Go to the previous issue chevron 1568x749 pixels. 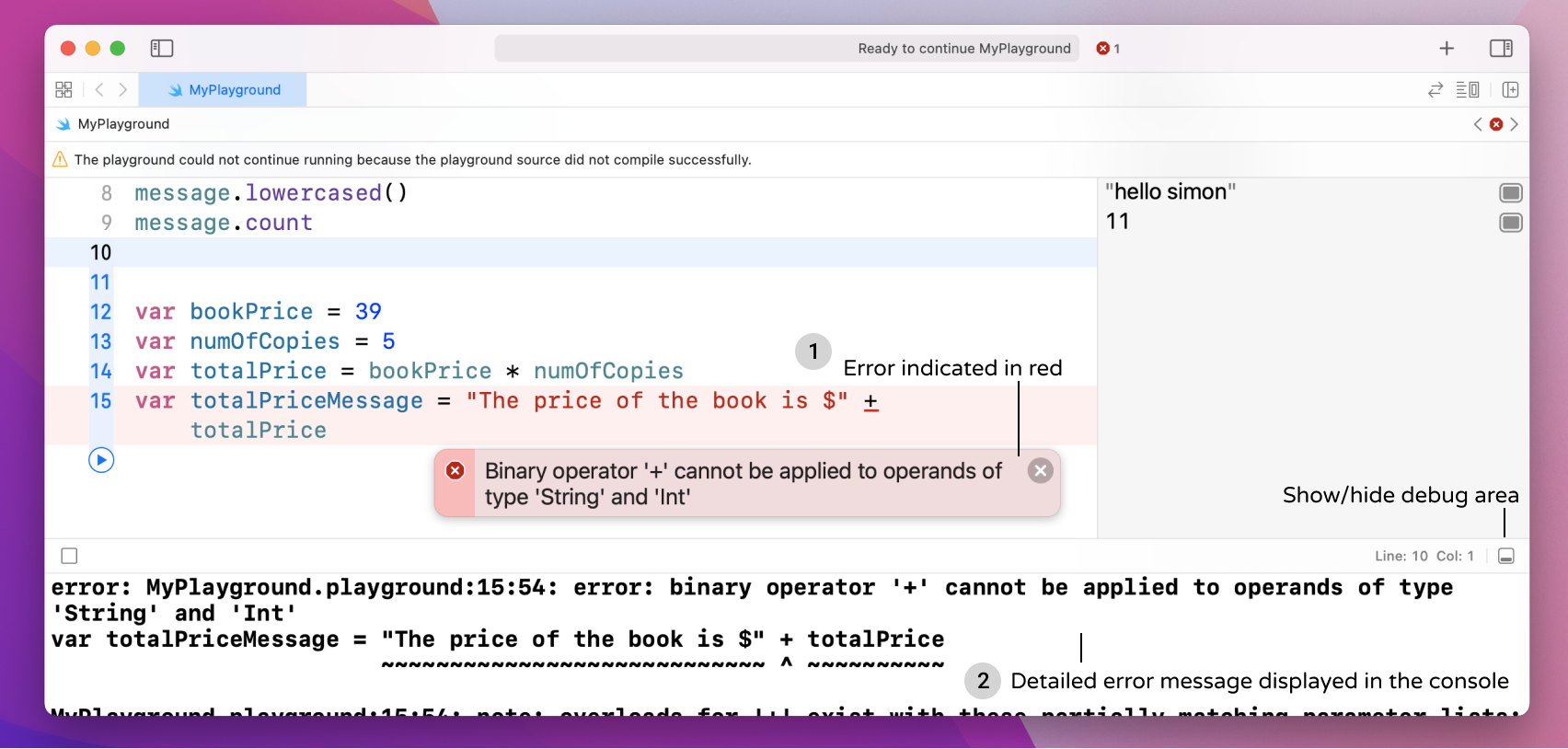click(x=1478, y=124)
